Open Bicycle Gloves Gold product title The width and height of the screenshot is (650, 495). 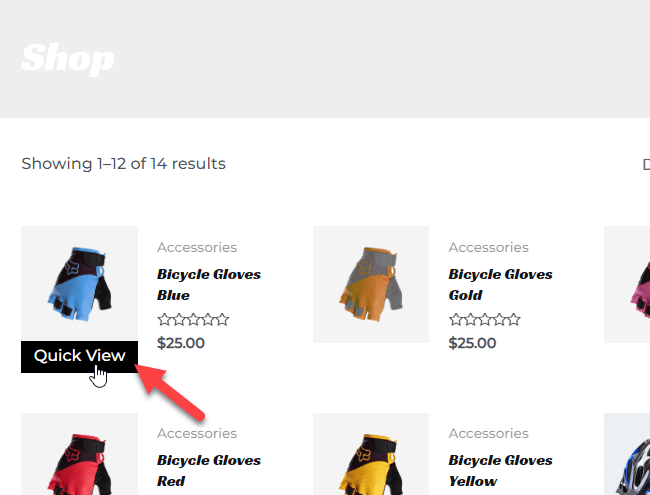pyautogui.click(x=500, y=284)
